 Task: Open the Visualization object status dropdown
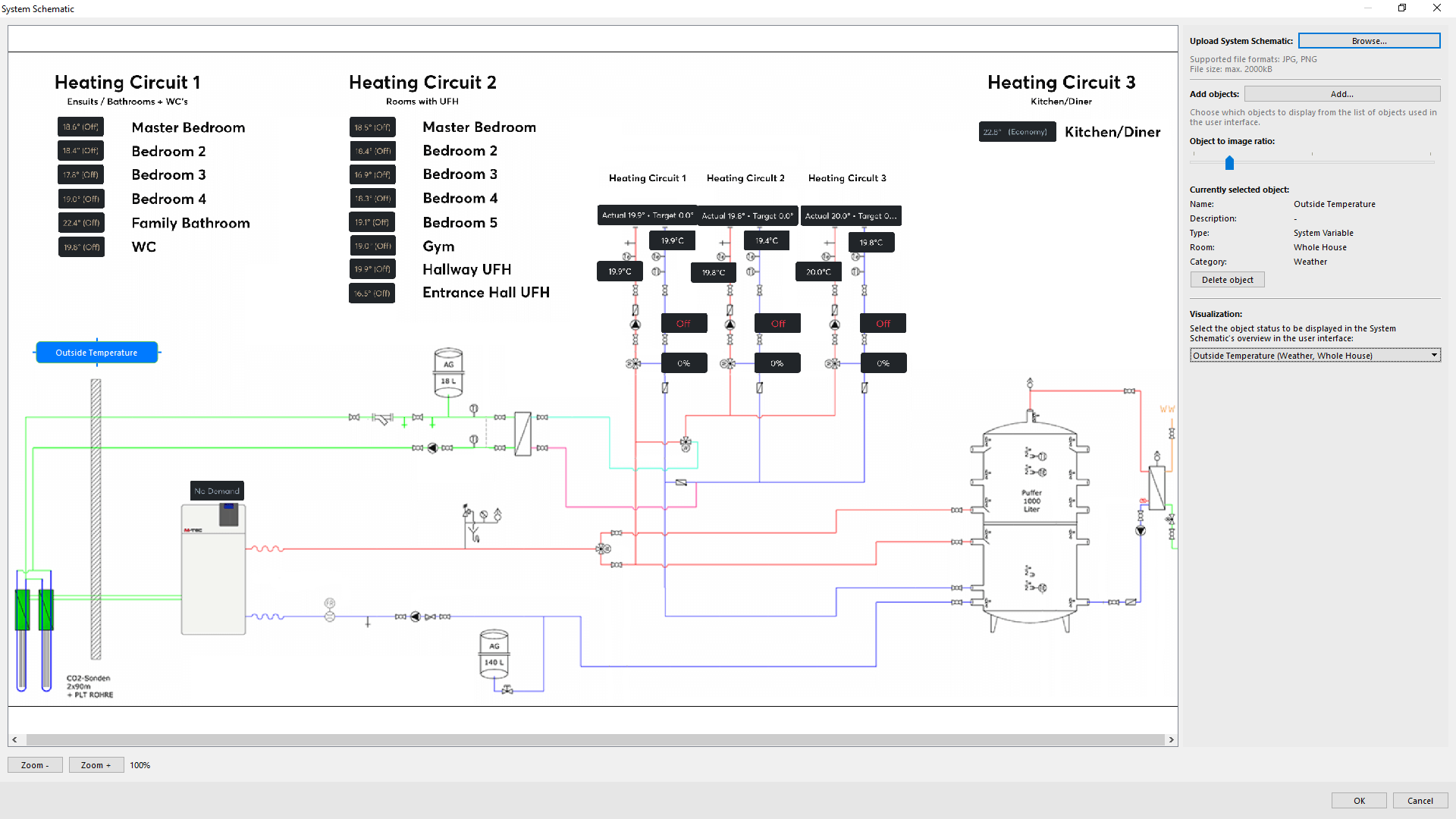click(1314, 356)
